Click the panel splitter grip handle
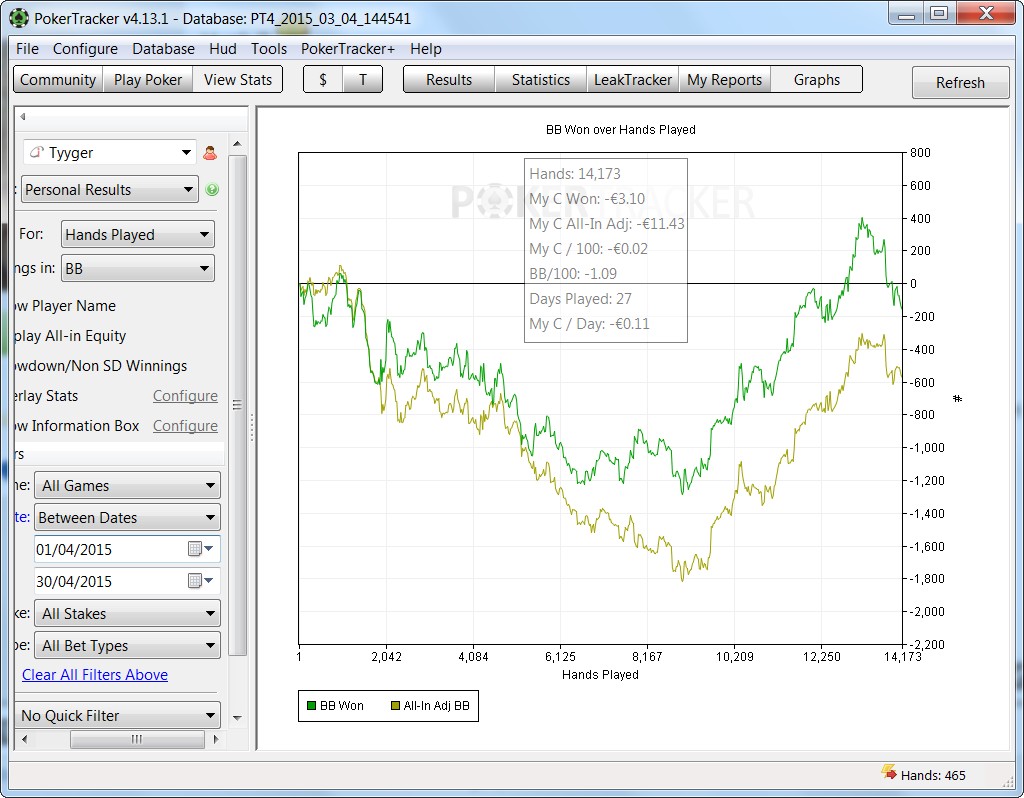 click(x=252, y=428)
